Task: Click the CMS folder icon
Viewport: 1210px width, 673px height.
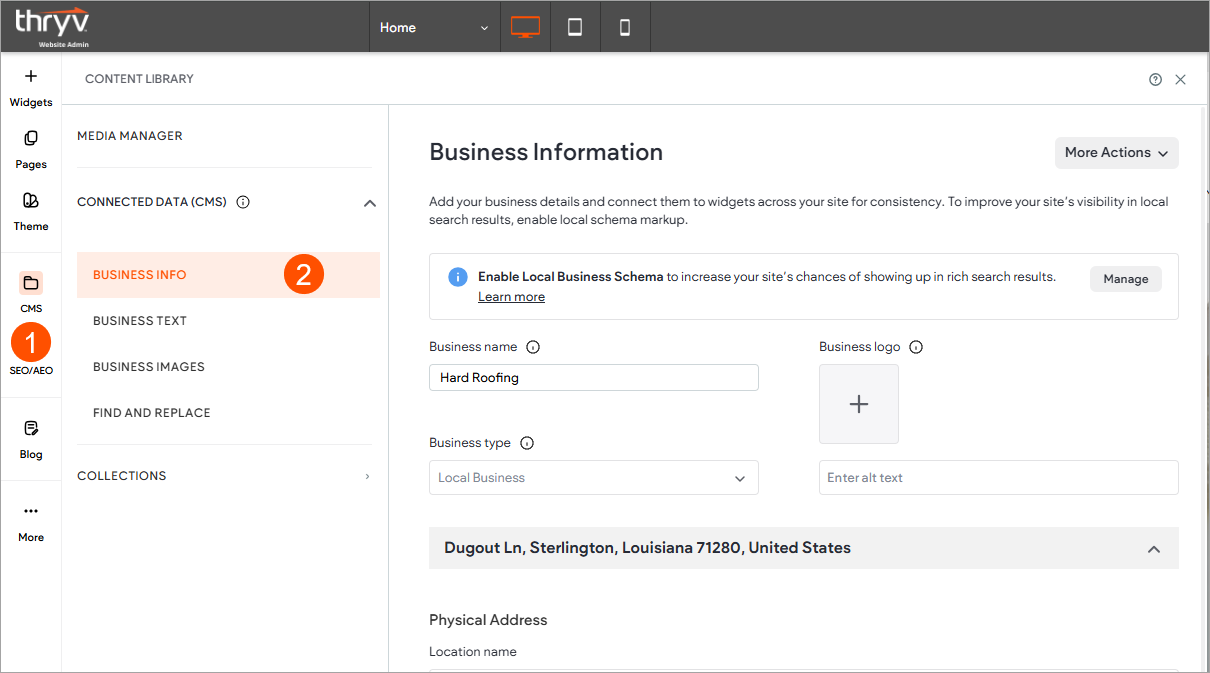Action: coord(31,283)
